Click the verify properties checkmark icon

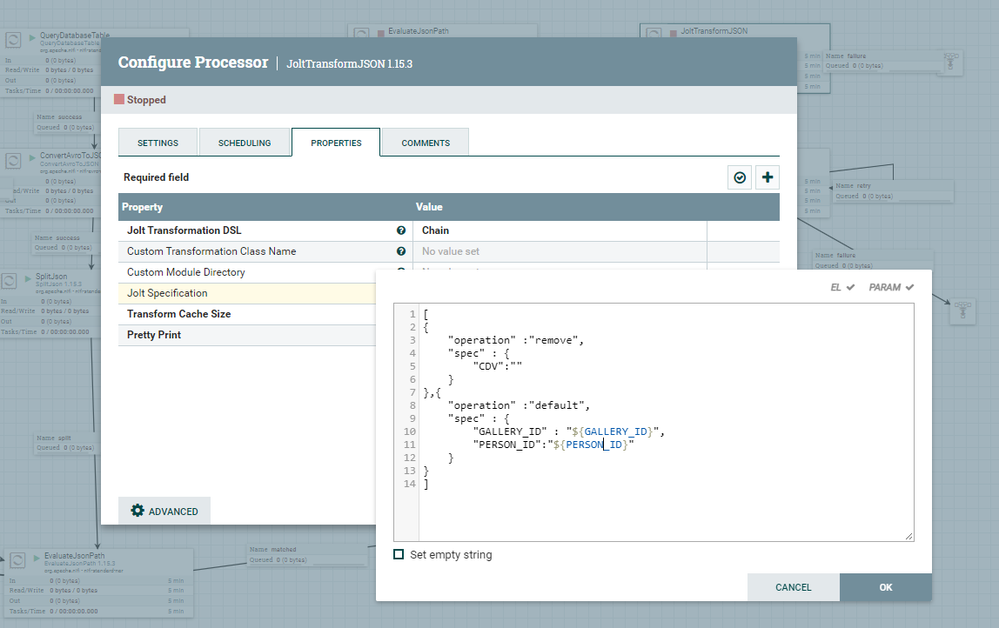coord(739,178)
